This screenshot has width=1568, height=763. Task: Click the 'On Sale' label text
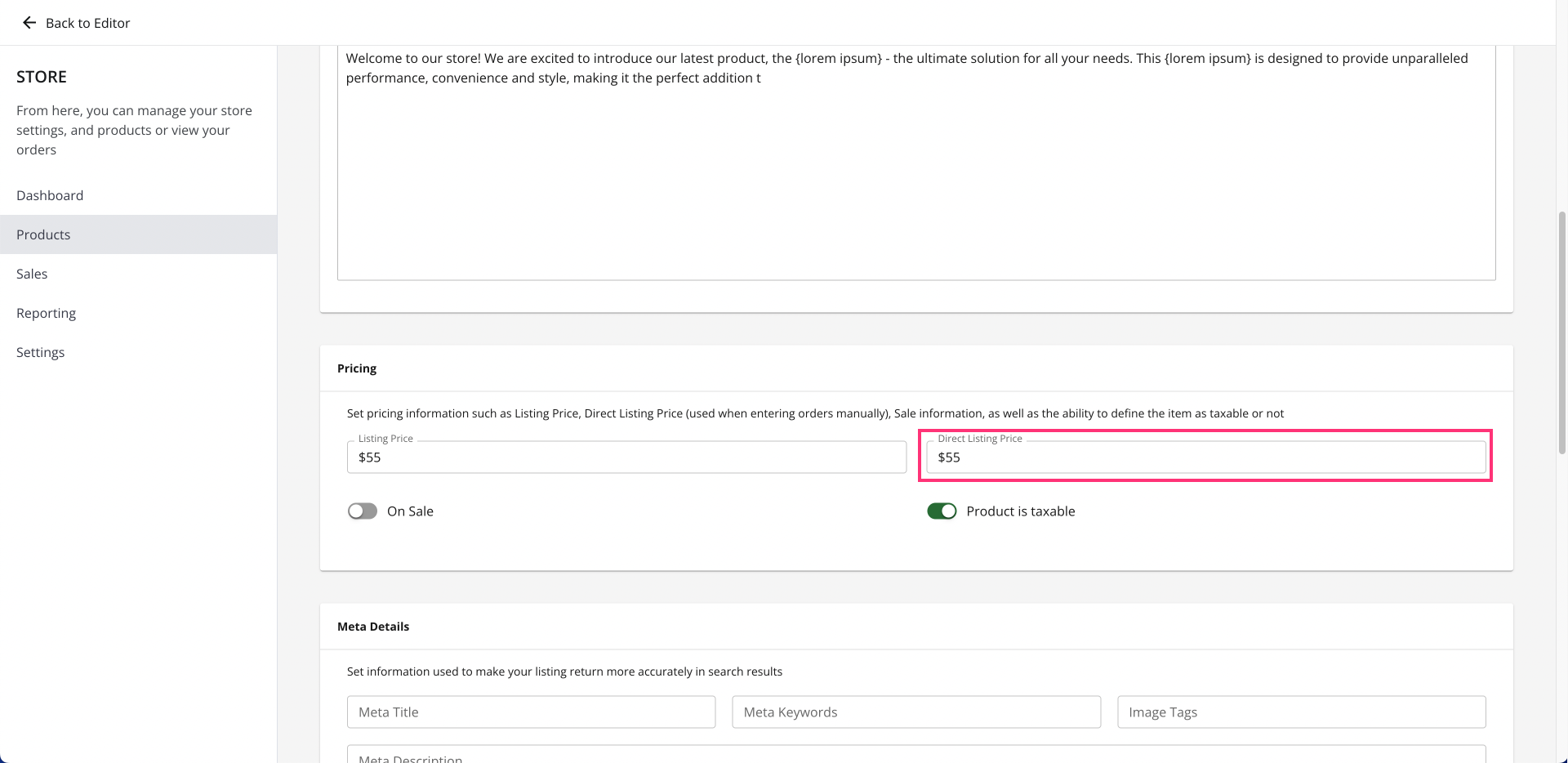coord(410,511)
